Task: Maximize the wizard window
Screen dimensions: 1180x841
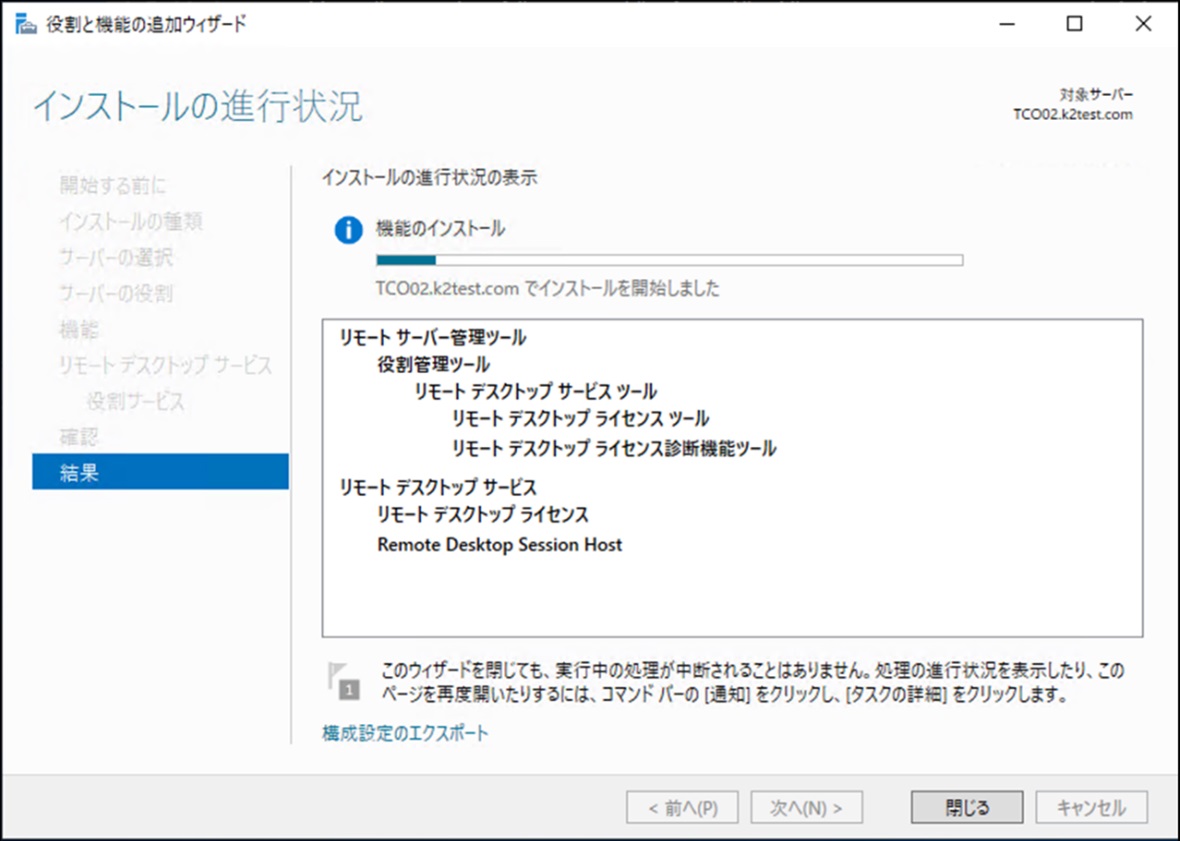Action: (1074, 25)
